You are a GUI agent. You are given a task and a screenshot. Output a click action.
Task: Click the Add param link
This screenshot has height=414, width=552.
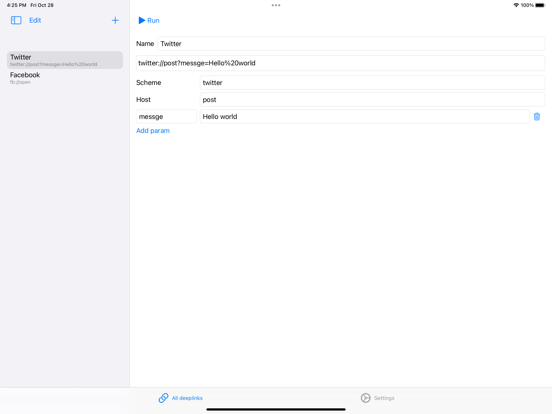coord(153,131)
